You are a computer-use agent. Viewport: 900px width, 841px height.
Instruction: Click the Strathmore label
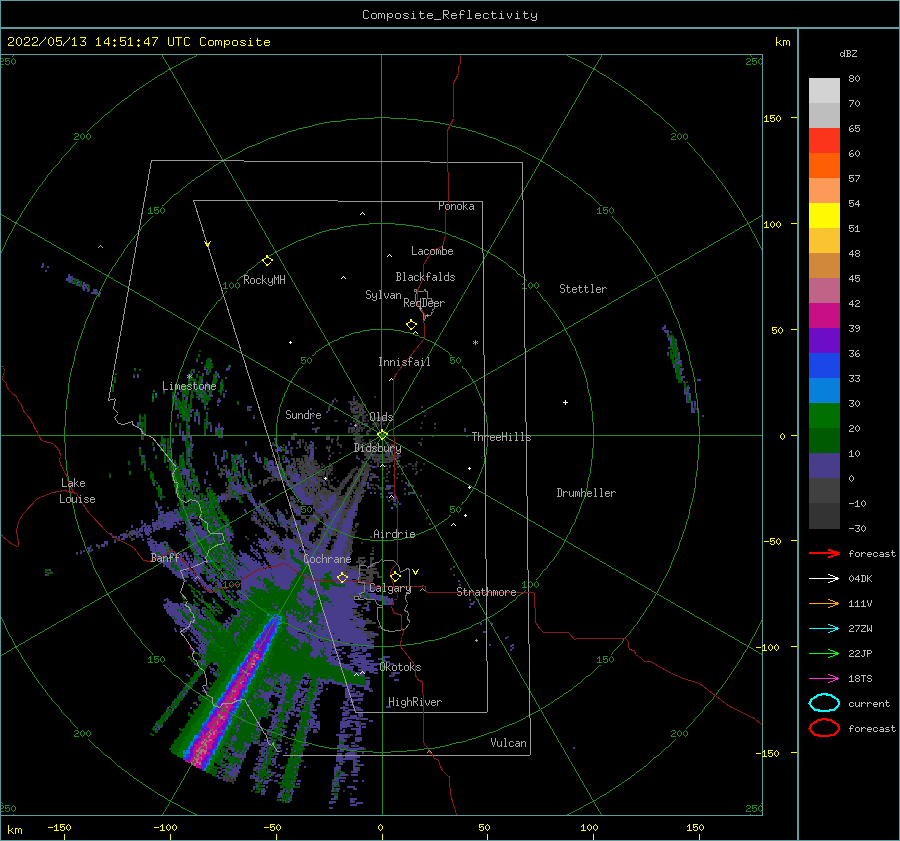[x=486, y=592]
